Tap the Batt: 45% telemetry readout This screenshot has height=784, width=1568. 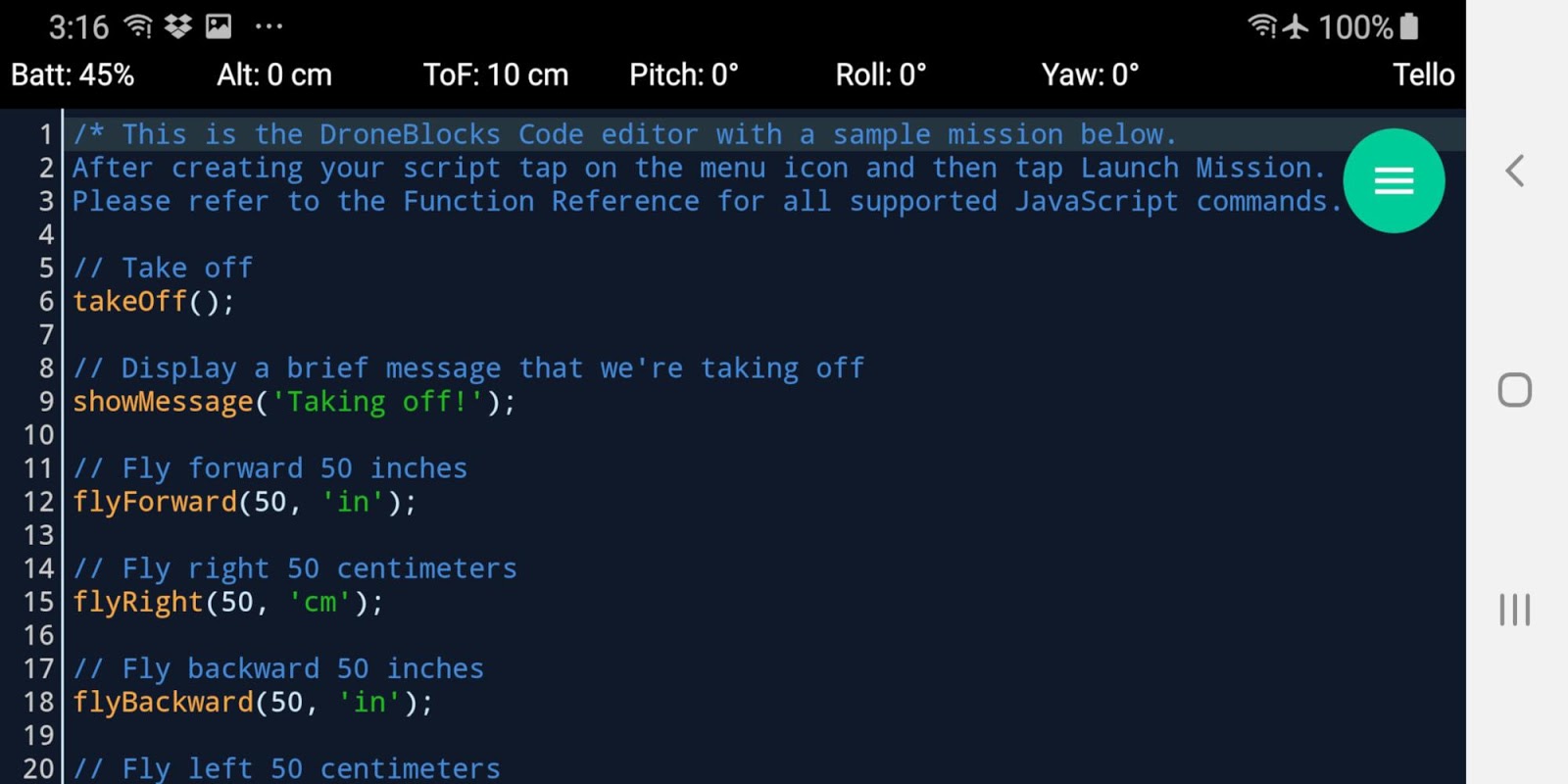(x=73, y=74)
